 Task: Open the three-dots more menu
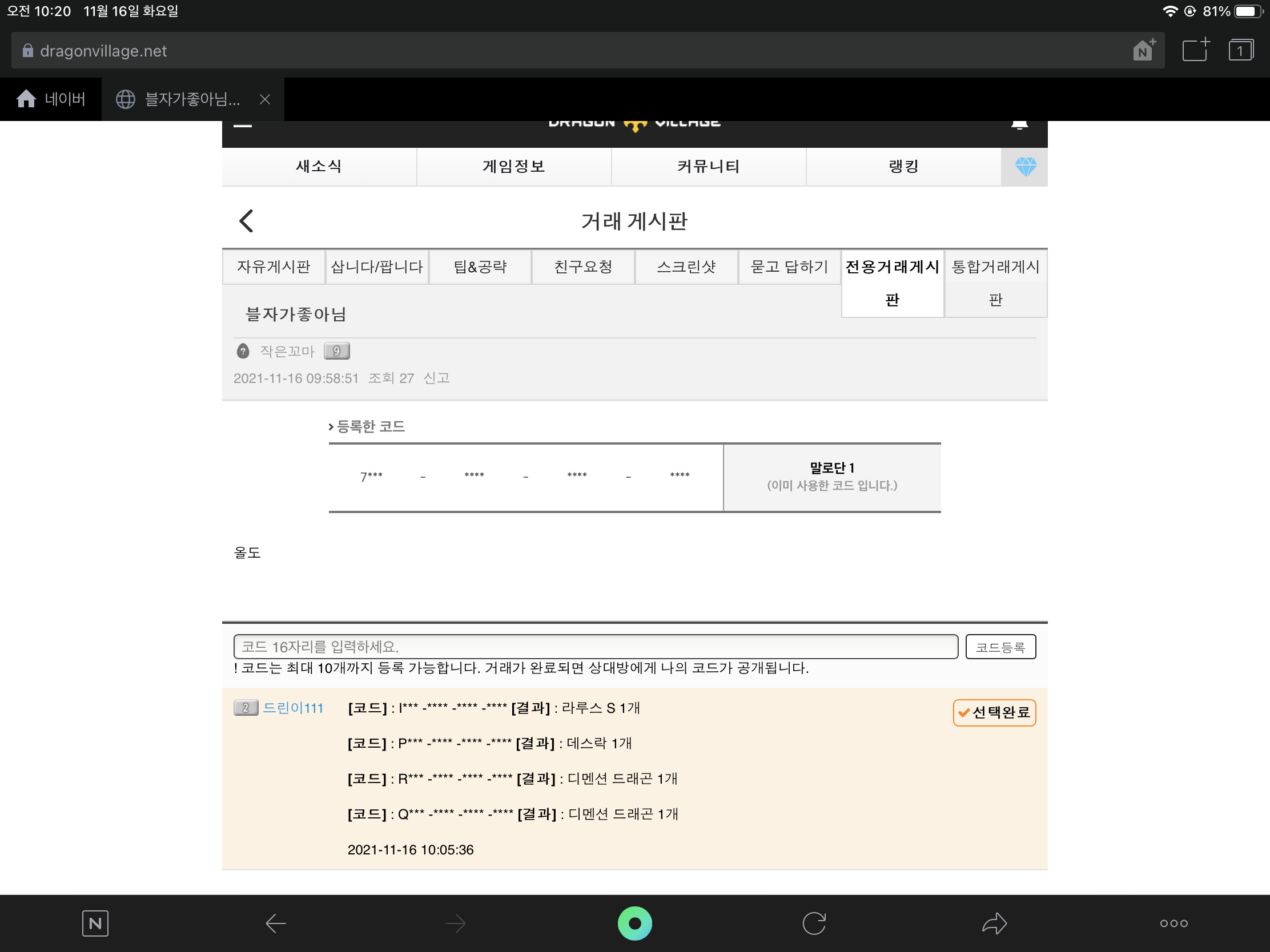pos(1173,923)
